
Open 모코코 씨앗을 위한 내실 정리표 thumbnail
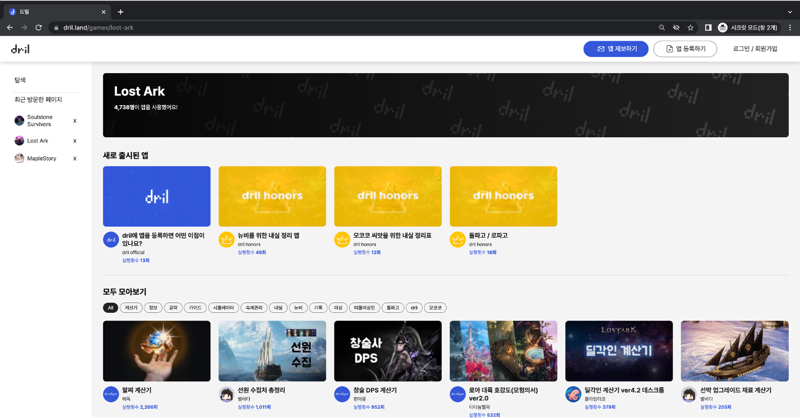click(x=388, y=196)
